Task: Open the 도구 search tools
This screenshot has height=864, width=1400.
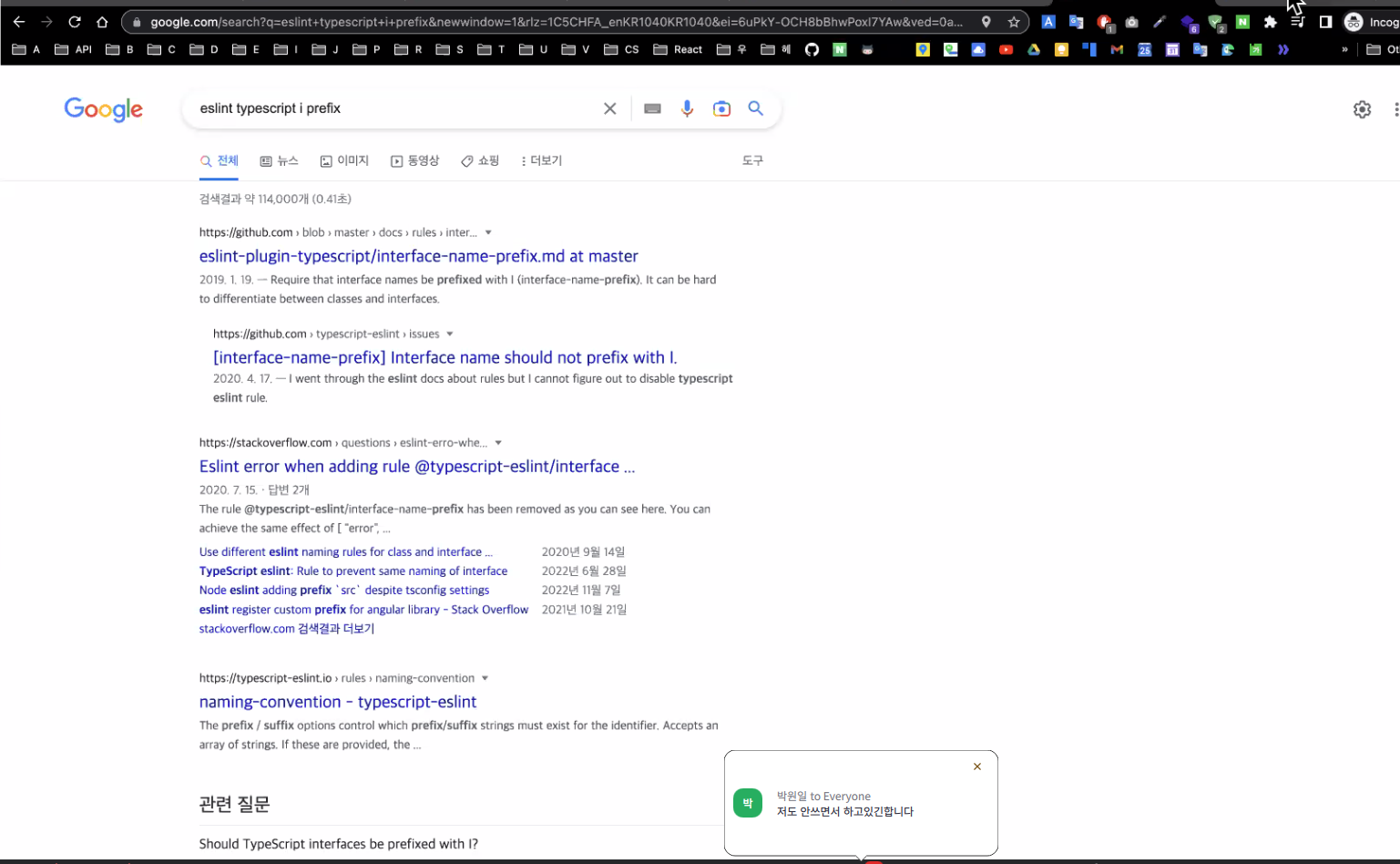Action: point(752,160)
